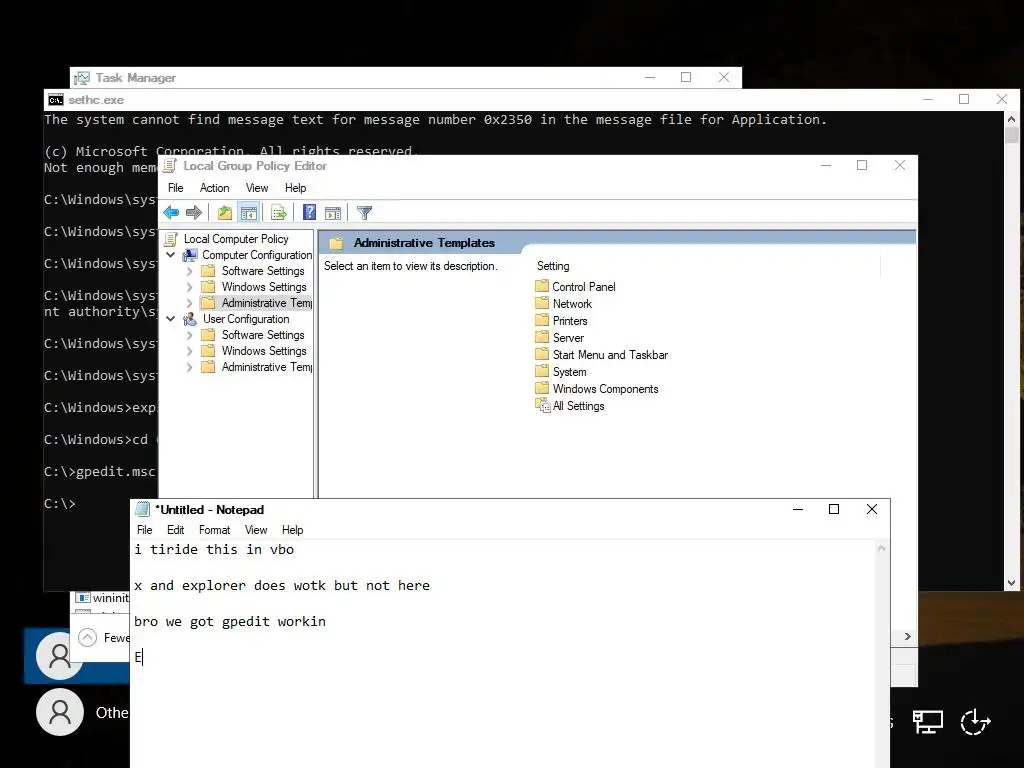Image resolution: width=1024 pixels, height=768 pixels.
Task: Click the Computer Configuration computer icon
Action: [x=190, y=255]
